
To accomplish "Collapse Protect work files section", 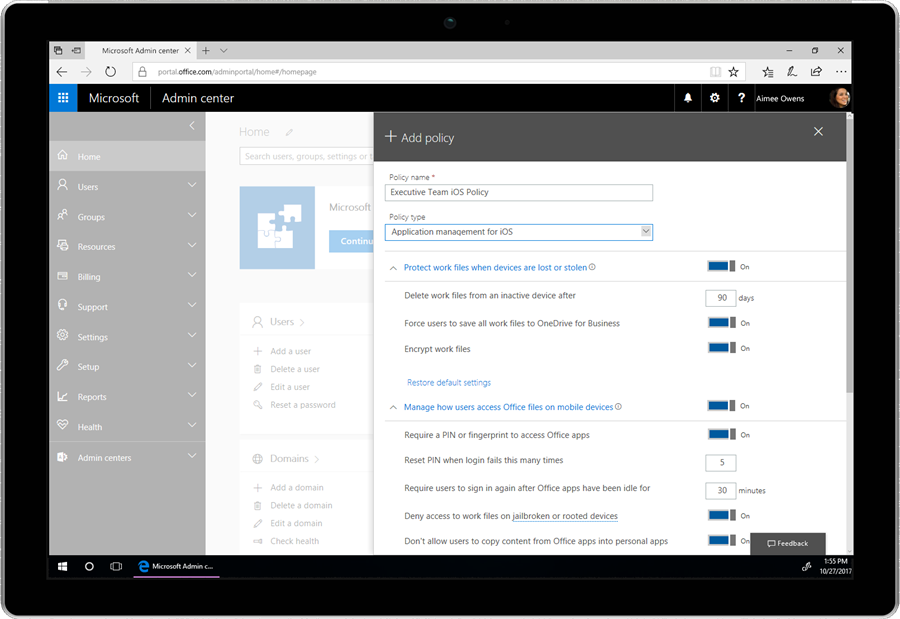I will (x=392, y=268).
